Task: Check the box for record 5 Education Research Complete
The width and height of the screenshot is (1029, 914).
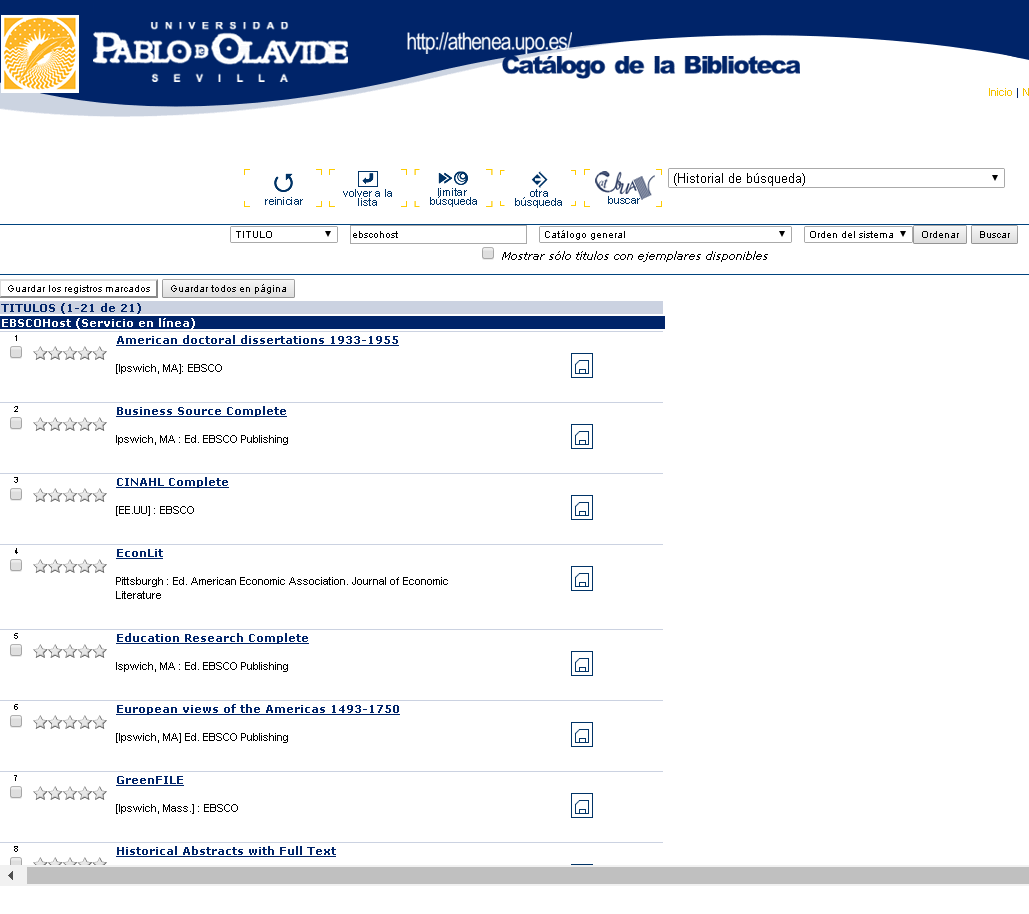Action: click(x=16, y=650)
